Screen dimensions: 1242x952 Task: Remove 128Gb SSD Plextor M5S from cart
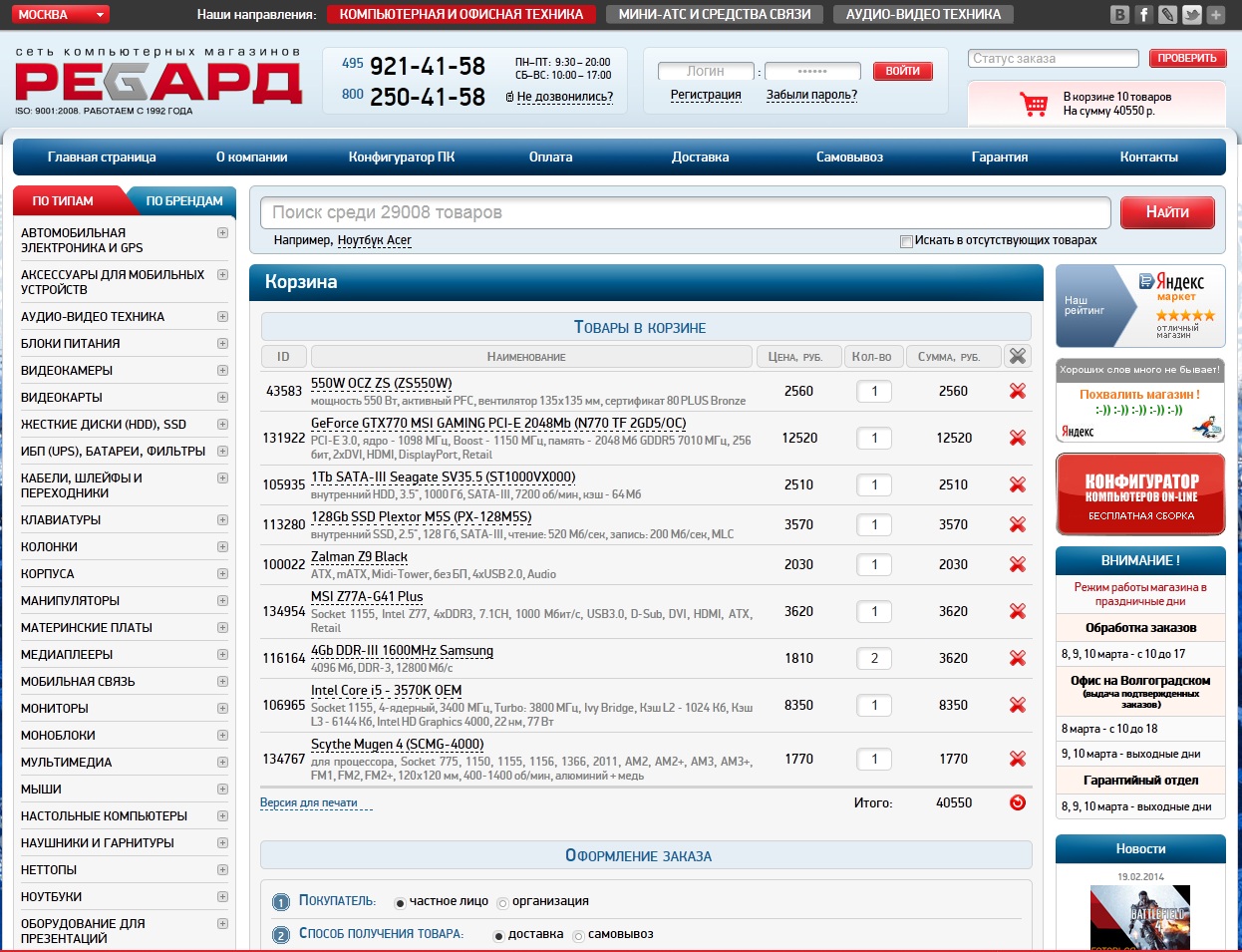coord(1017,524)
